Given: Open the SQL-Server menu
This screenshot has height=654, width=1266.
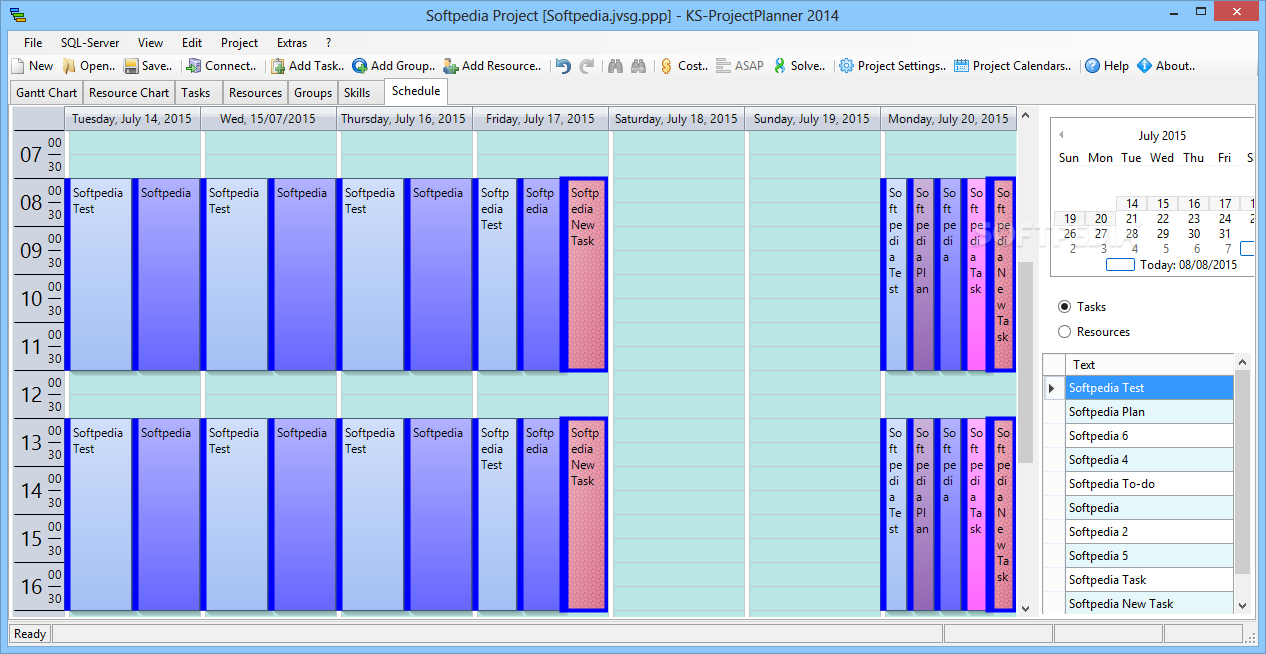Looking at the screenshot, I should [89, 43].
